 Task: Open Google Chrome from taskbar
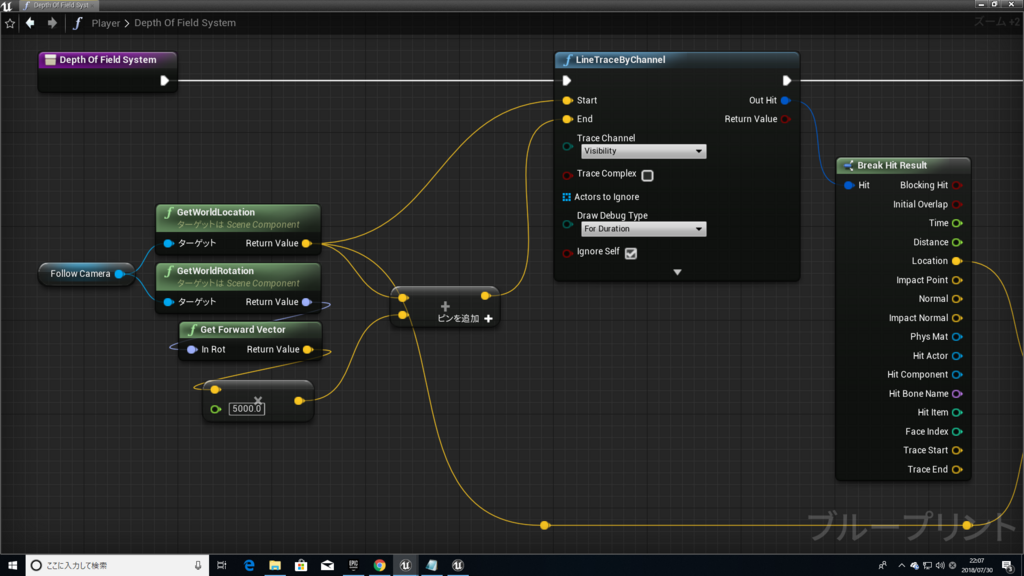tap(379, 566)
